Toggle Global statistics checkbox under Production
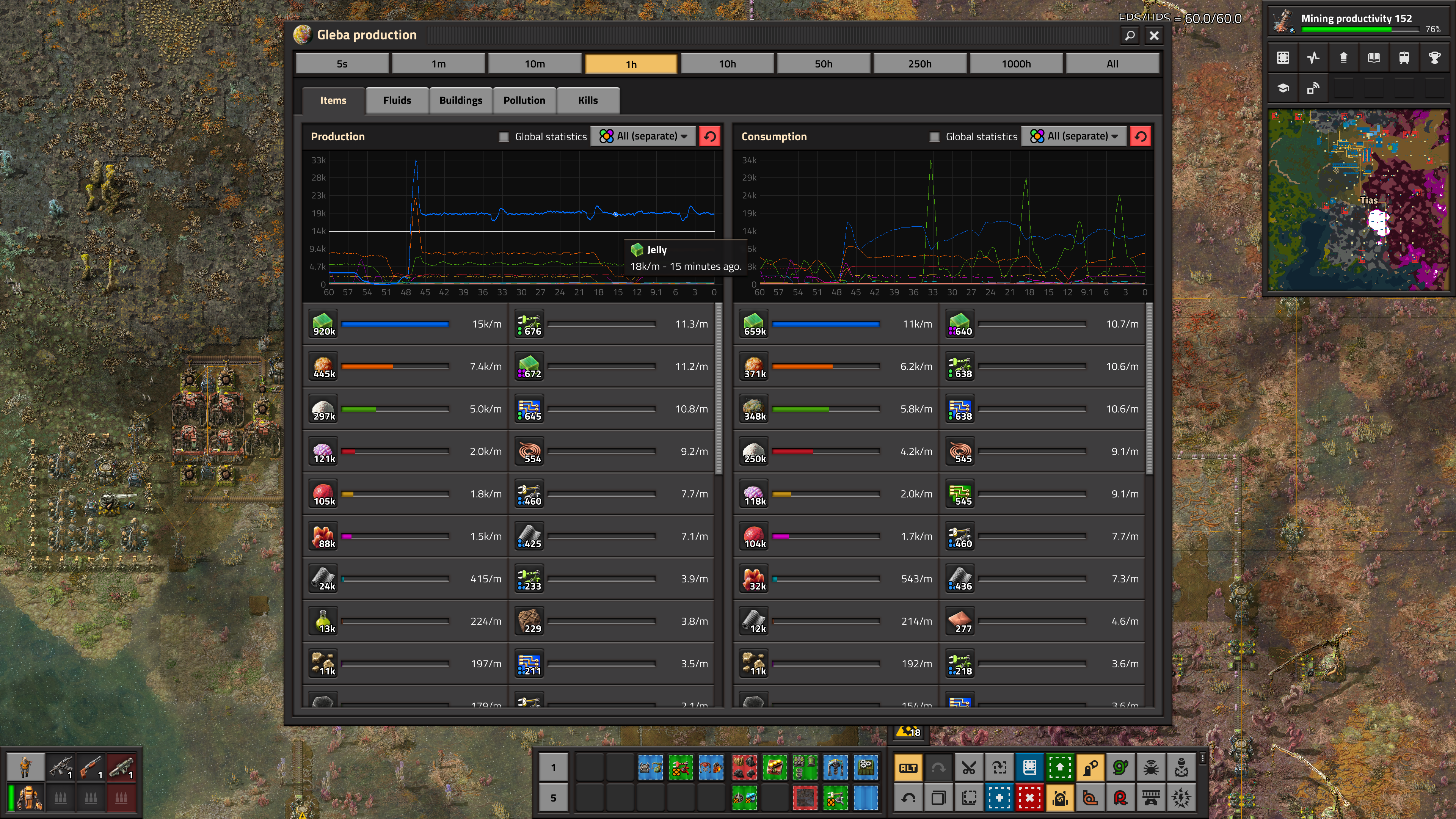1456x819 pixels. click(x=504, y=137)
